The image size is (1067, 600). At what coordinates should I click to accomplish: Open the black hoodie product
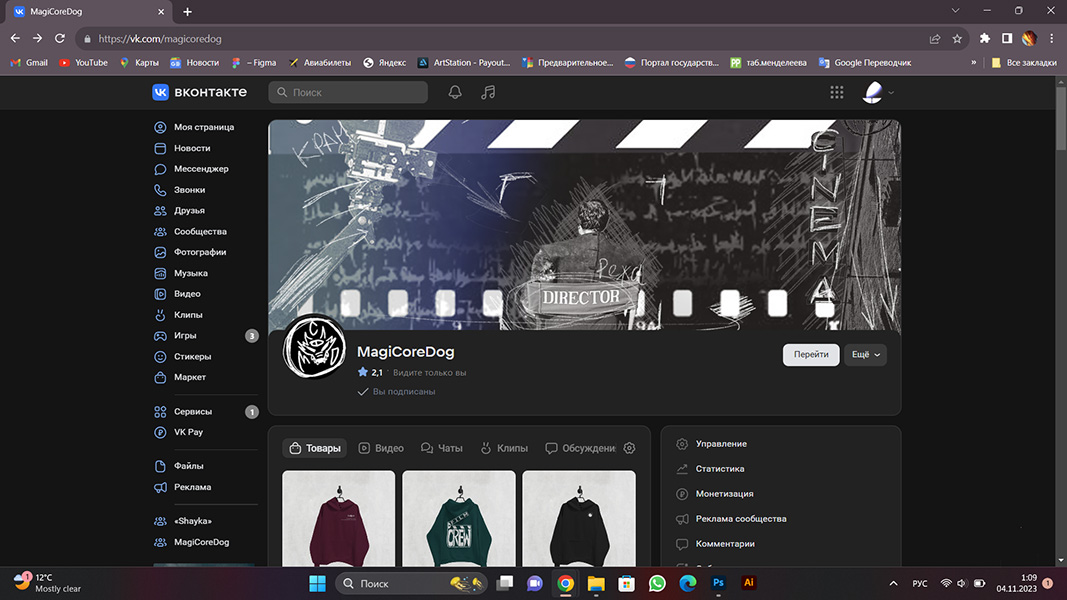[579, 518]
